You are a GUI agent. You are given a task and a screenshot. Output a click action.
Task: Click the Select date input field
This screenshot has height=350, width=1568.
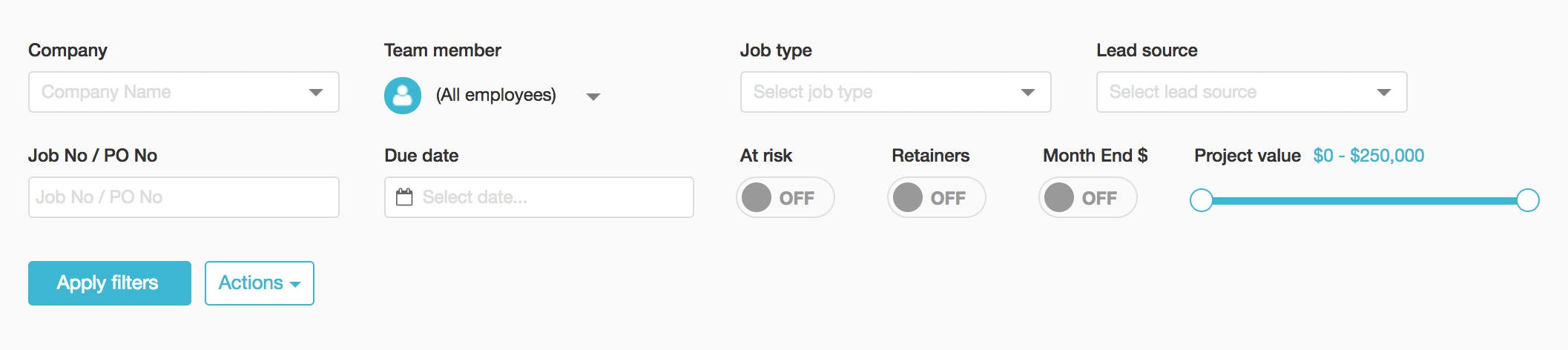click(x=539, y=197)
